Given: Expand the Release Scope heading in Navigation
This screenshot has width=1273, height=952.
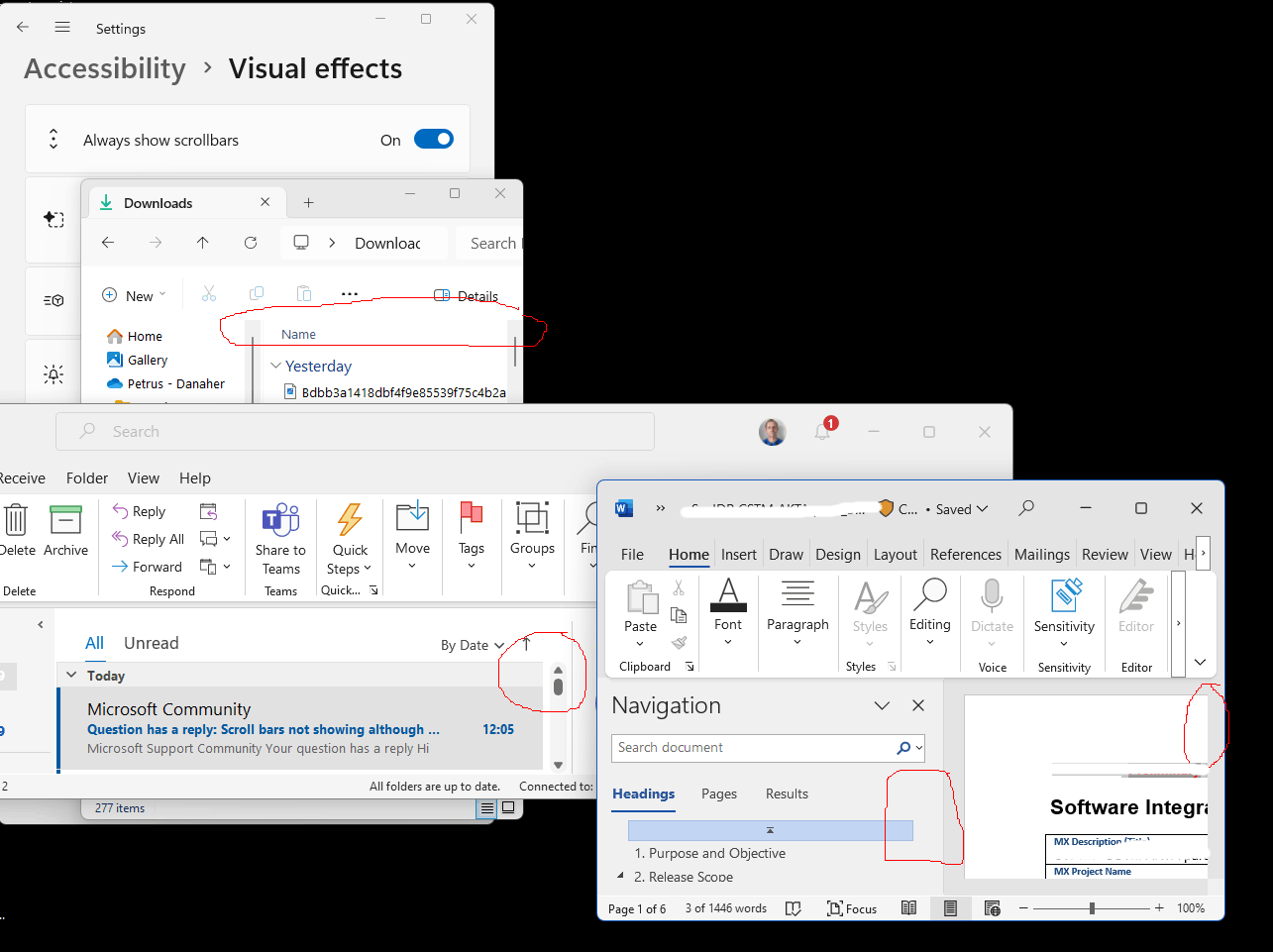Looking at the screenshot, I should pos(618,877).
